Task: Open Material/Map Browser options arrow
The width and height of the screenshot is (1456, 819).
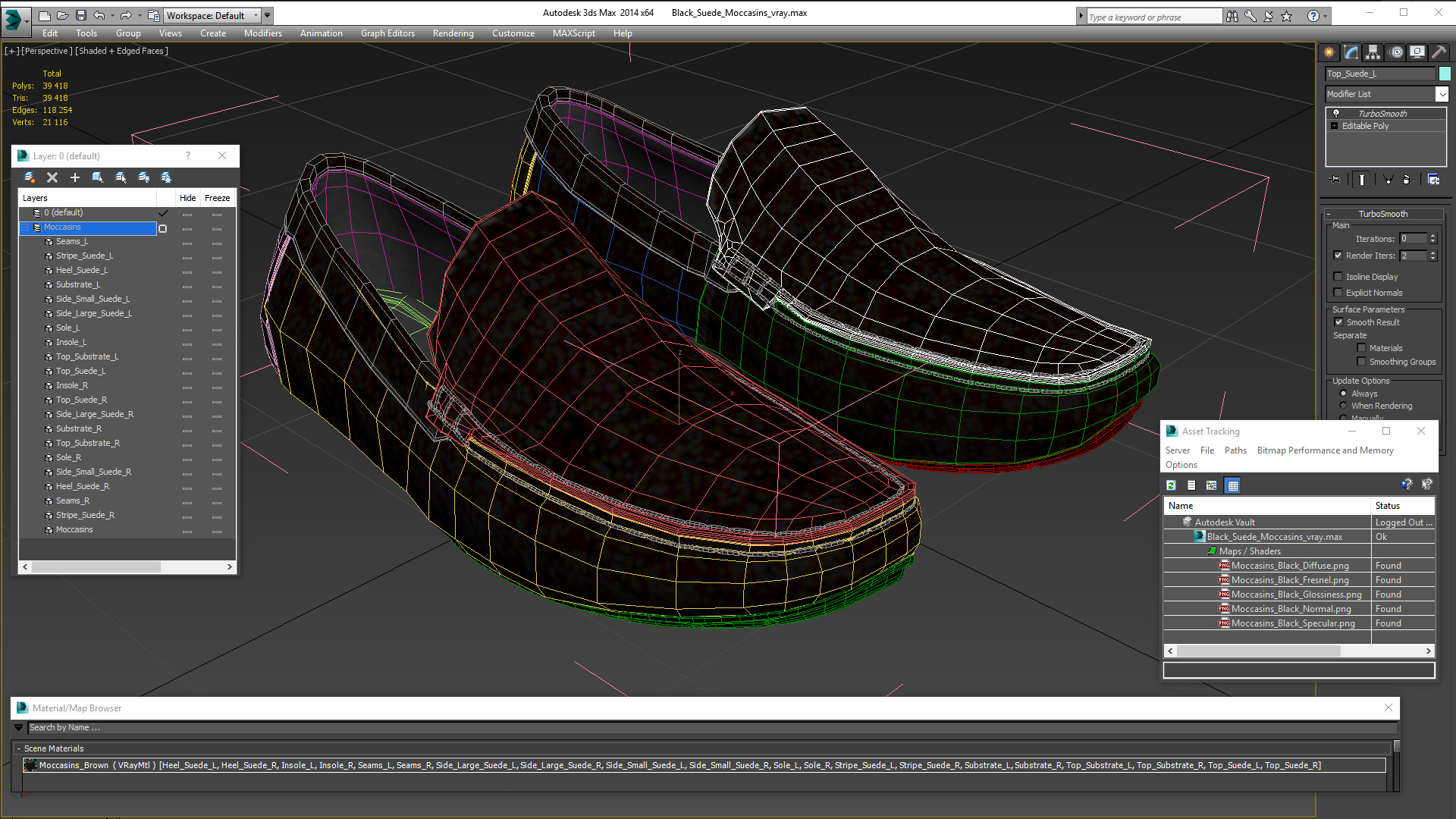Action: tap(19, 727)
